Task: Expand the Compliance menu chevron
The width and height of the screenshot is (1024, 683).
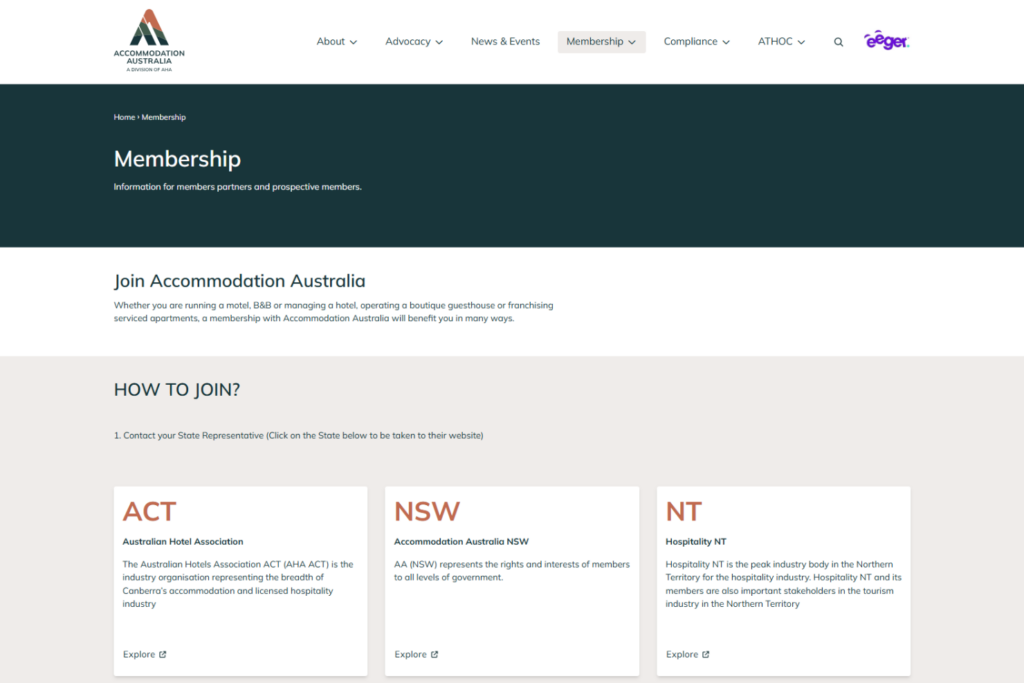Action: [x=726, y=42]
